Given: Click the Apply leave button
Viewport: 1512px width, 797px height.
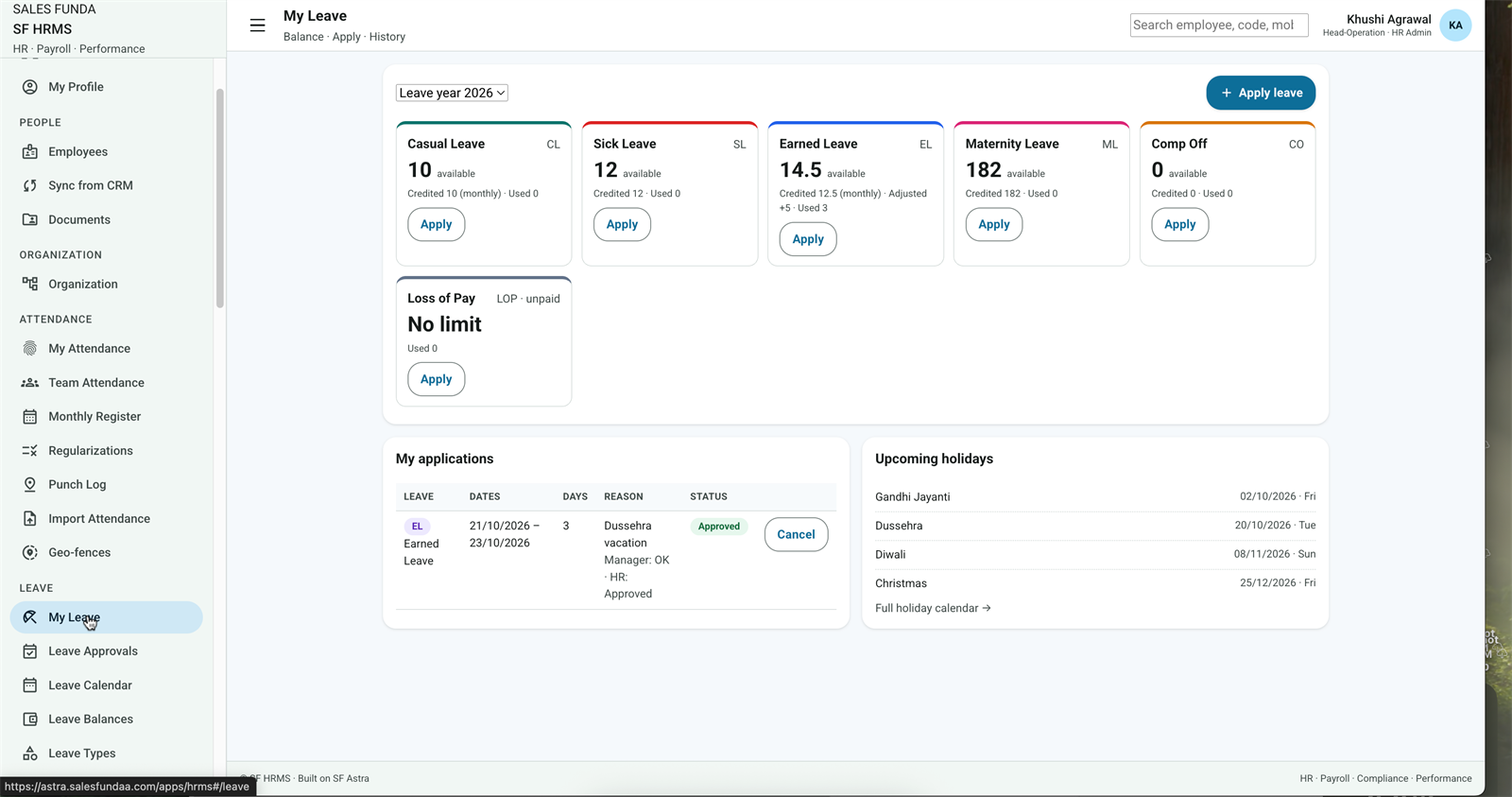Looking at the screenshot, I should coord(1261,93).
